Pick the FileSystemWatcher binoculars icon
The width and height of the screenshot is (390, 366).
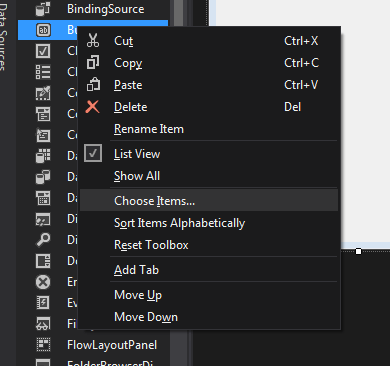click(x=43, y=324)
